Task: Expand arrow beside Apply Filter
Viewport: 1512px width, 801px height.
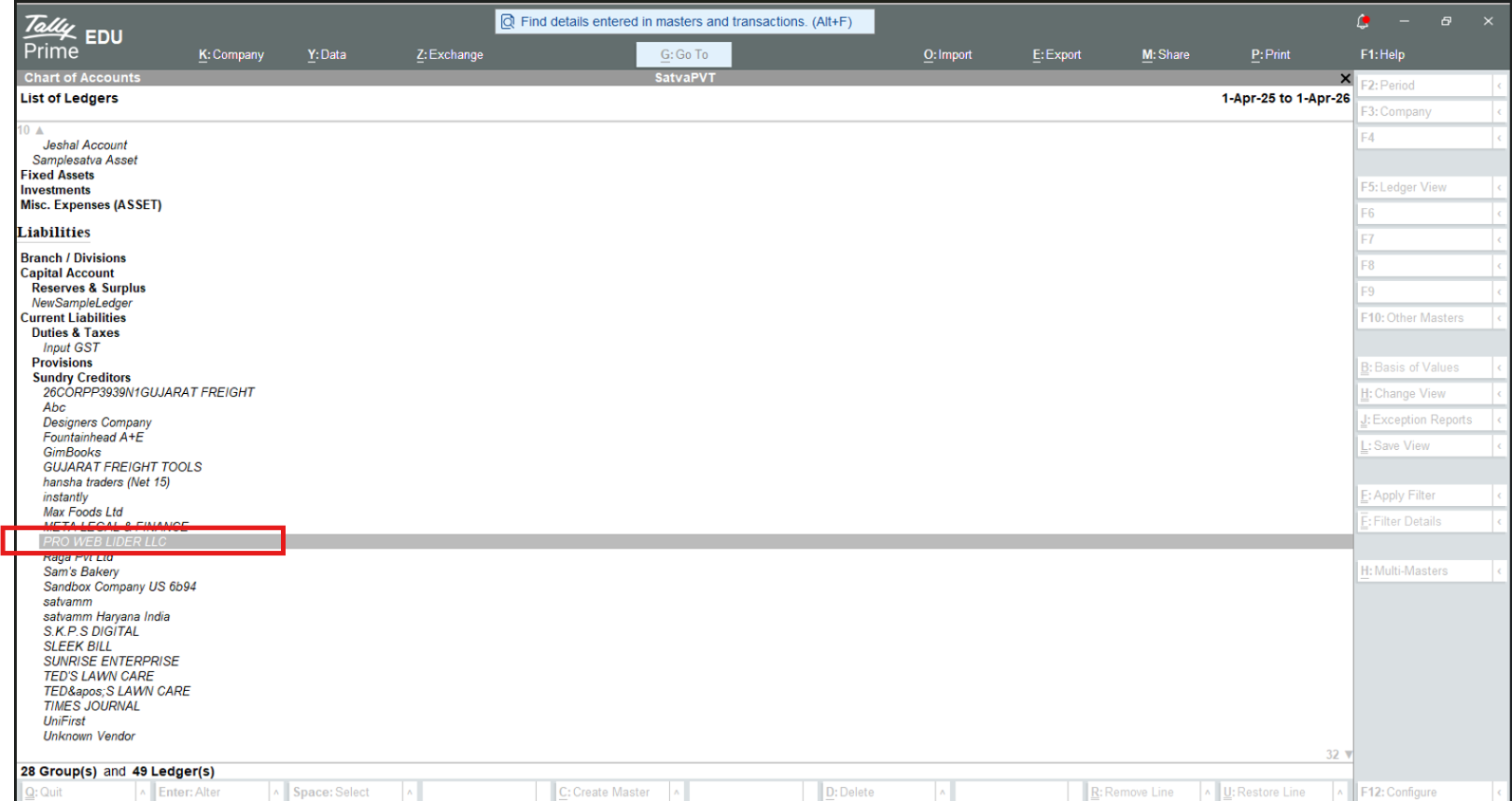Action: click(1500, 496)
